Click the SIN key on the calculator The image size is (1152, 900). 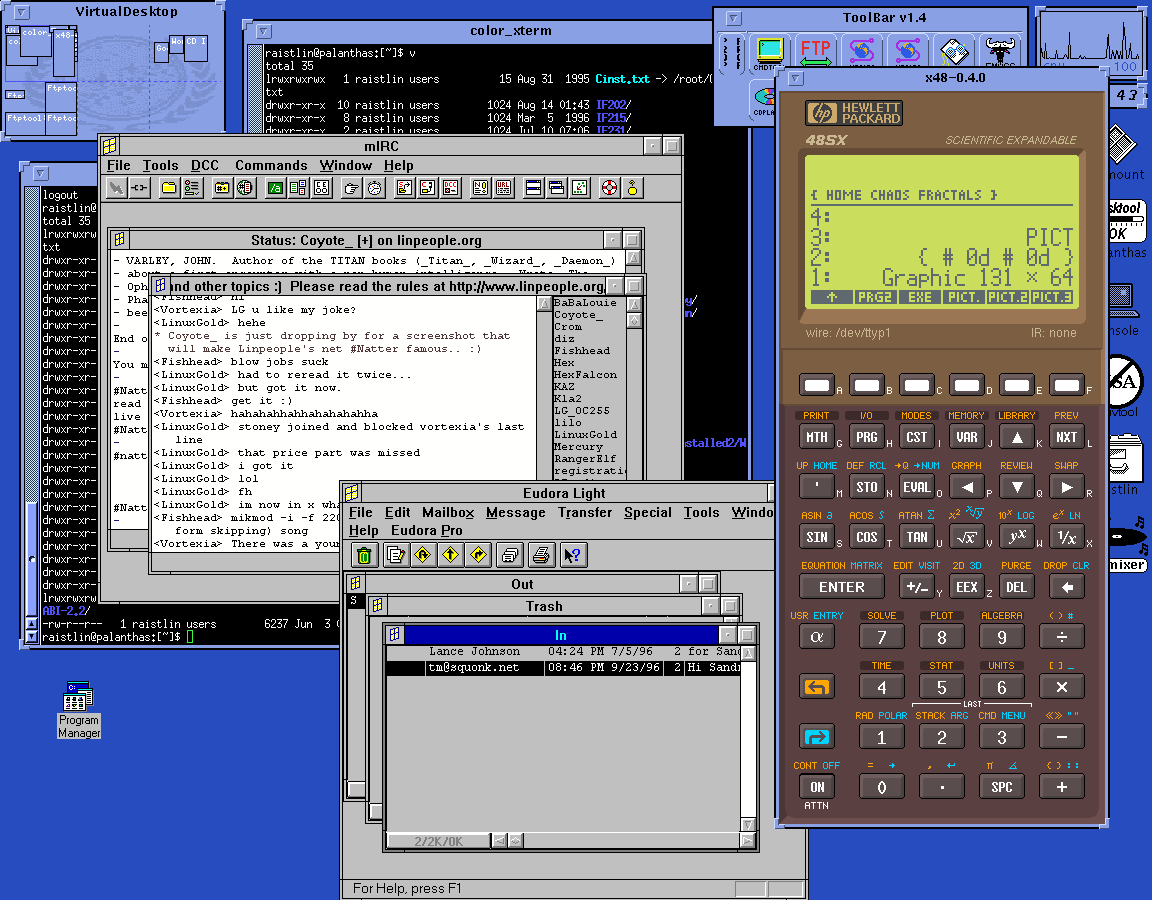tap(816, 537)
